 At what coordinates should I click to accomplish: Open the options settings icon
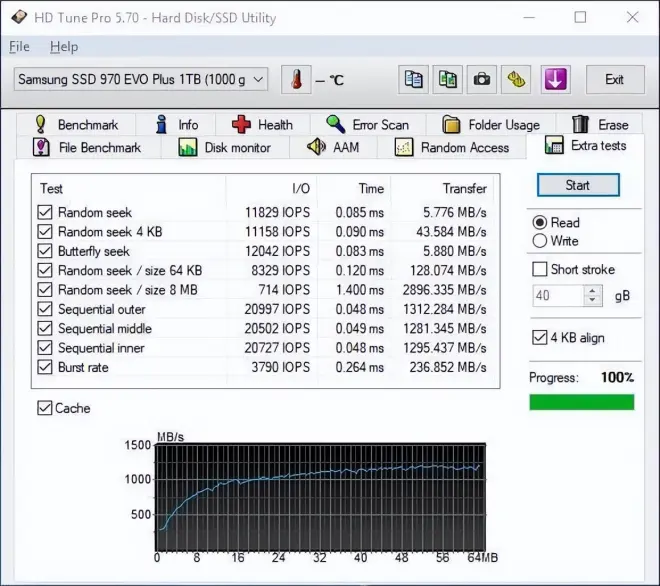pyautogui.click(x=516, y=80)
